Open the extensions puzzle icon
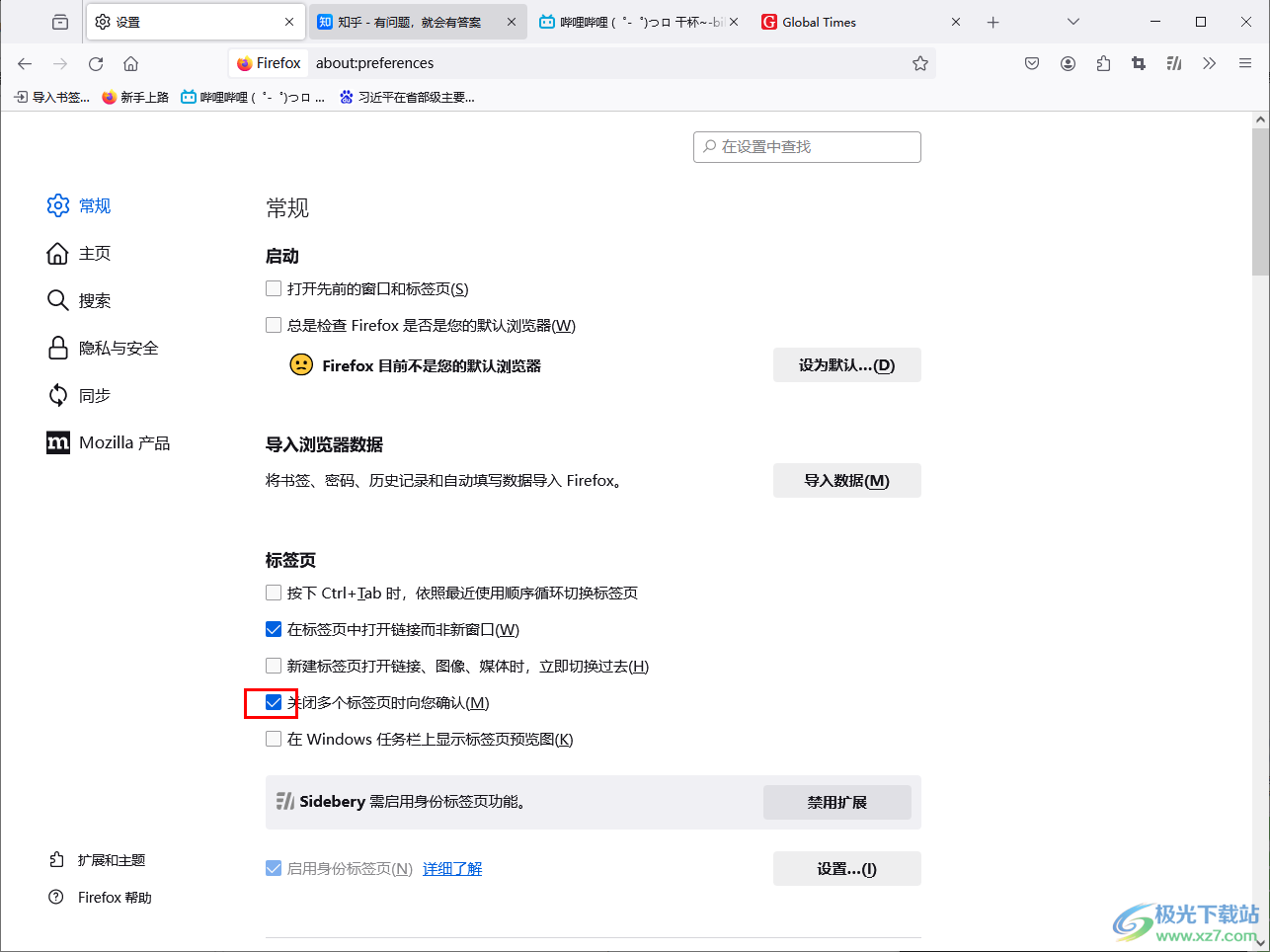 point(1103,63)
